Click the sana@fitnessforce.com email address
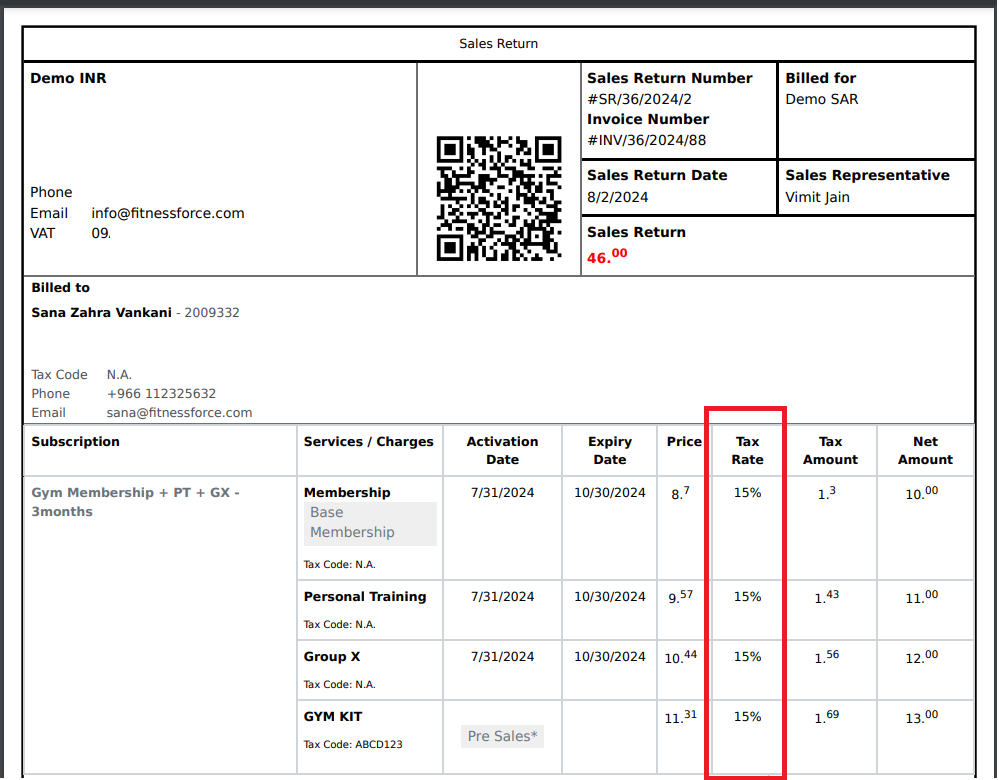Screen dimensions: 999x780 pyautogui.click(x=179, y=413)
